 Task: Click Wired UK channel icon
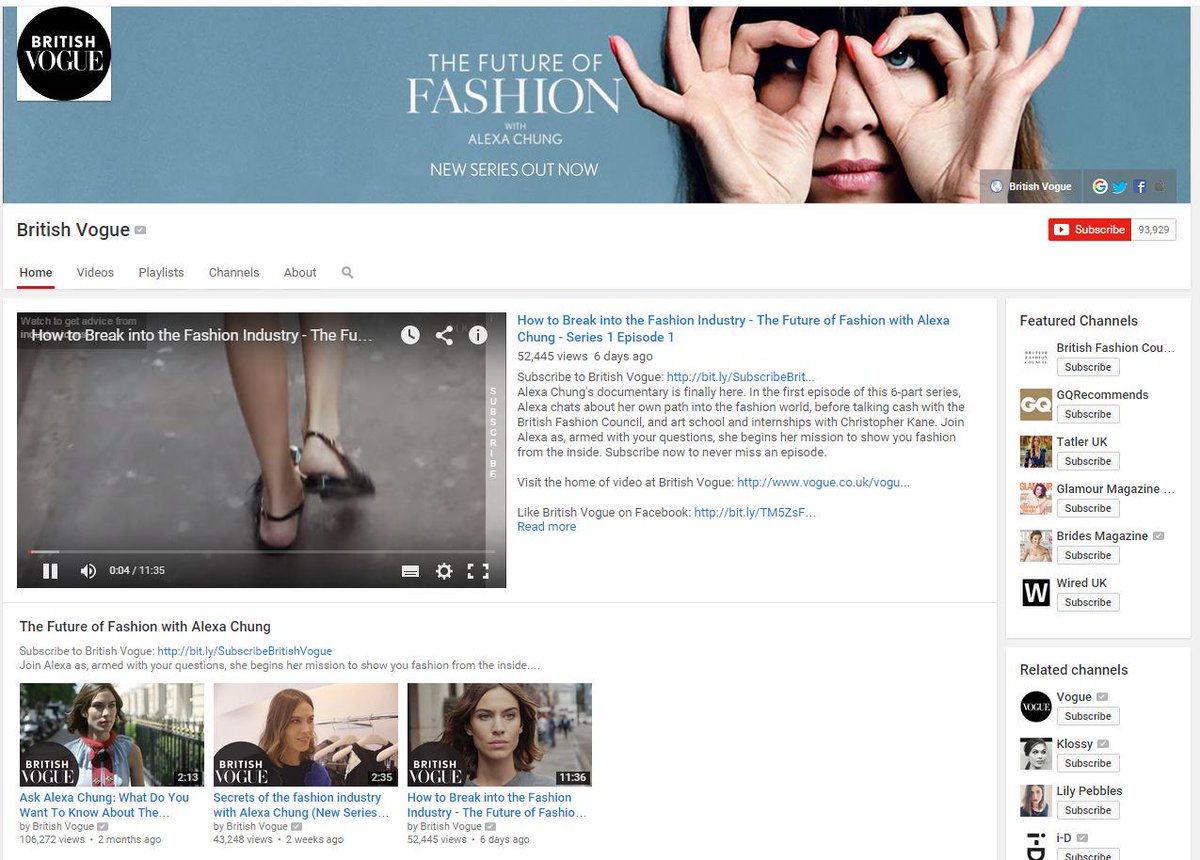[1036, 592]
